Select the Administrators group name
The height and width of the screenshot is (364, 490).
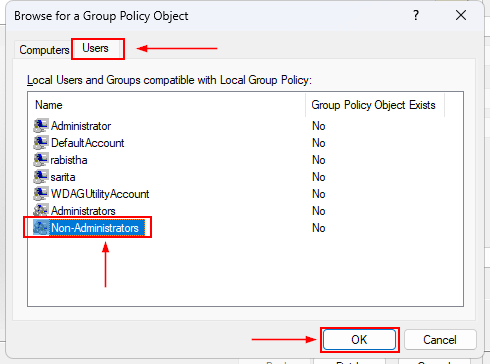click(83, 211)
